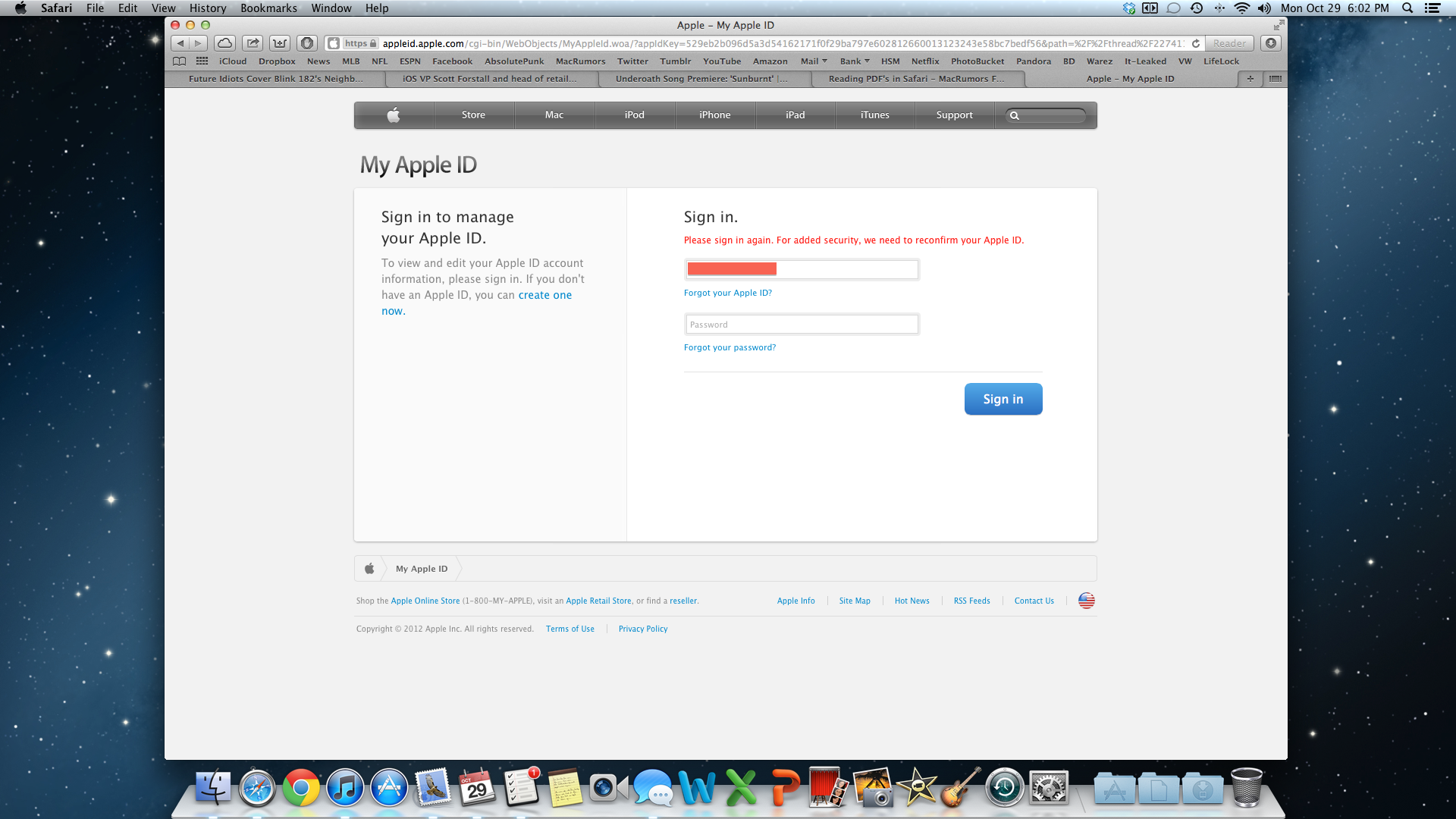Click the Password input field
Image resolution: width=1456 pixels, height=819 pixels.
(x=802, y=325)
